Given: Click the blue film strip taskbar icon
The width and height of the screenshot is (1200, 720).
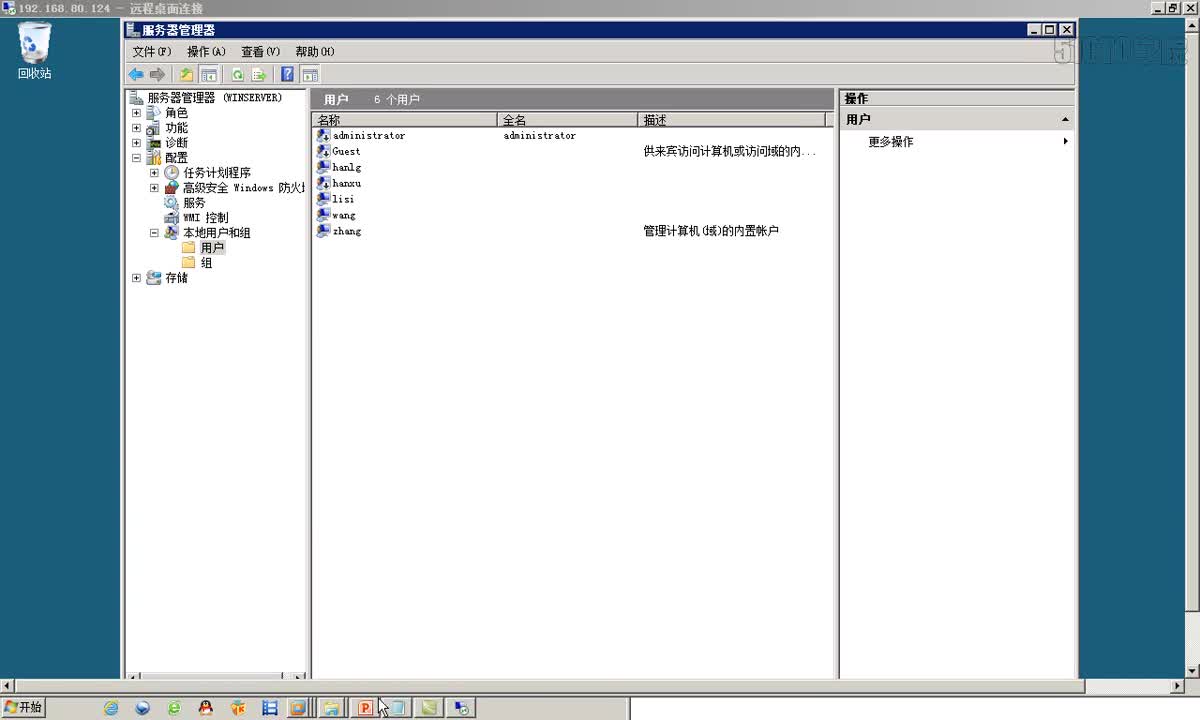Looking at the screenshot, I should [269, 708].
